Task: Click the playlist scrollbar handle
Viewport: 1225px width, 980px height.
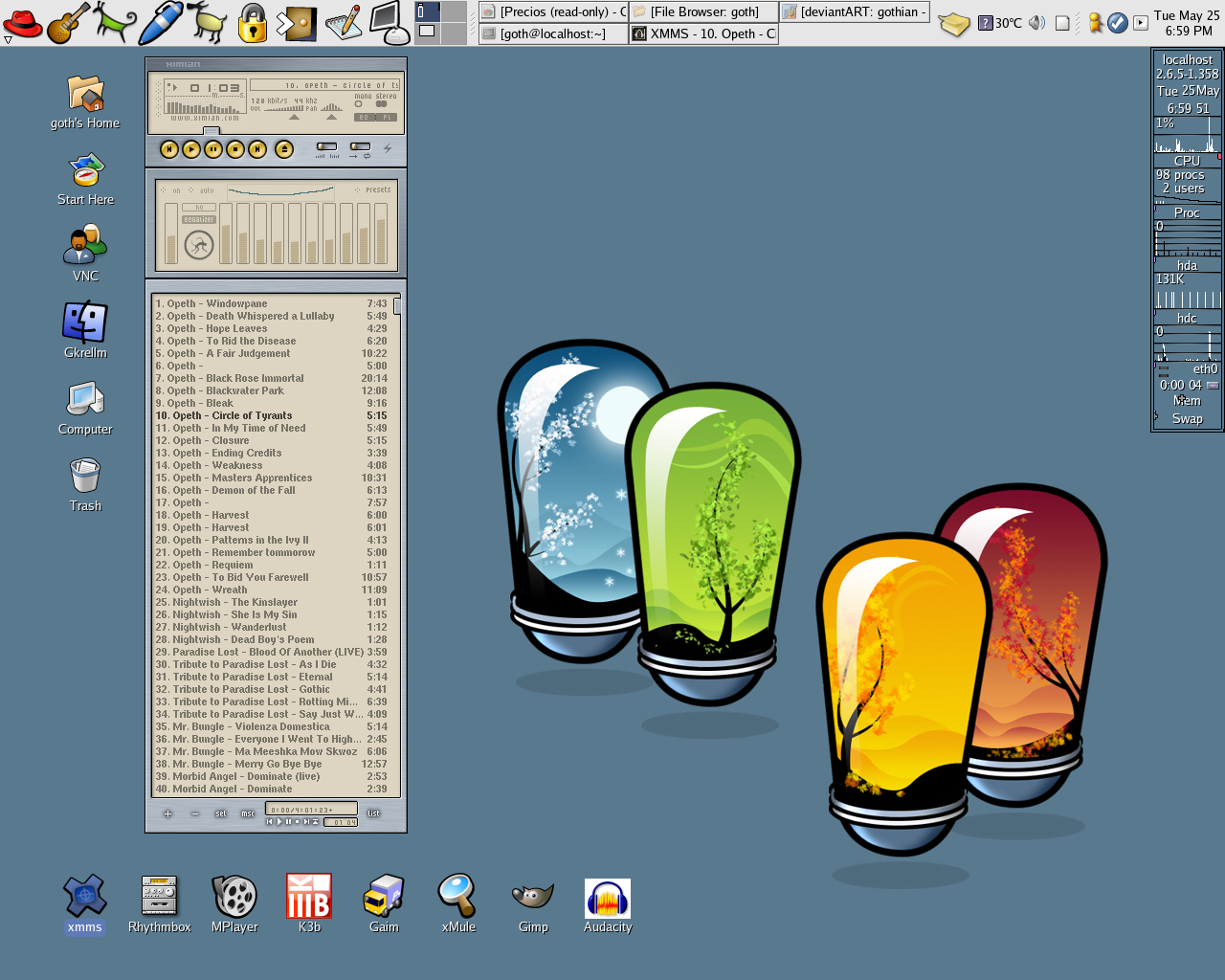Action: (x=396, y=306)
